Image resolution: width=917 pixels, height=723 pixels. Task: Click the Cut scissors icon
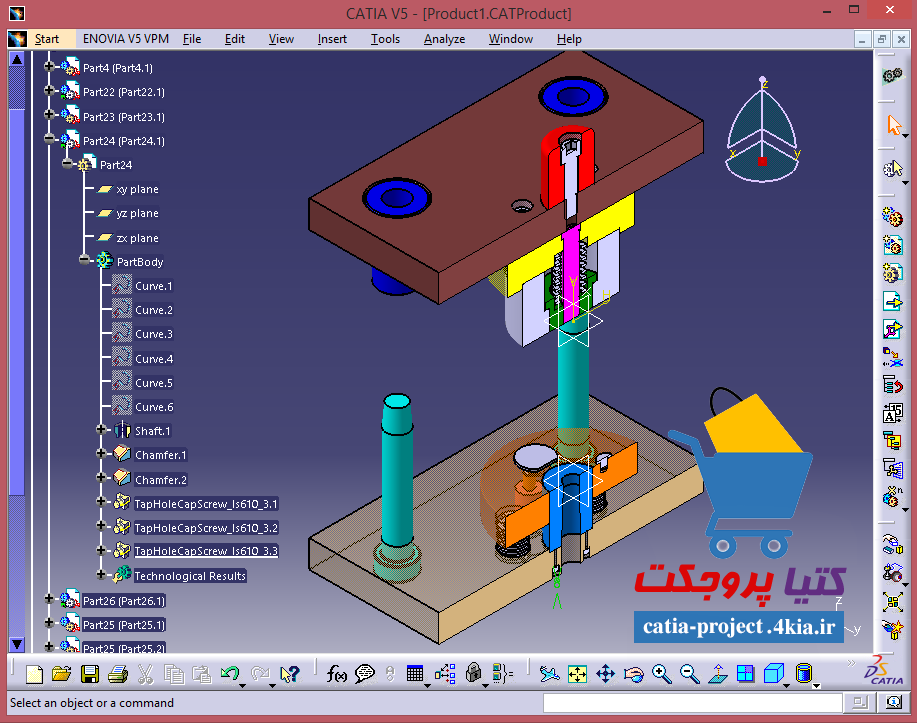[x=145, y=674]
